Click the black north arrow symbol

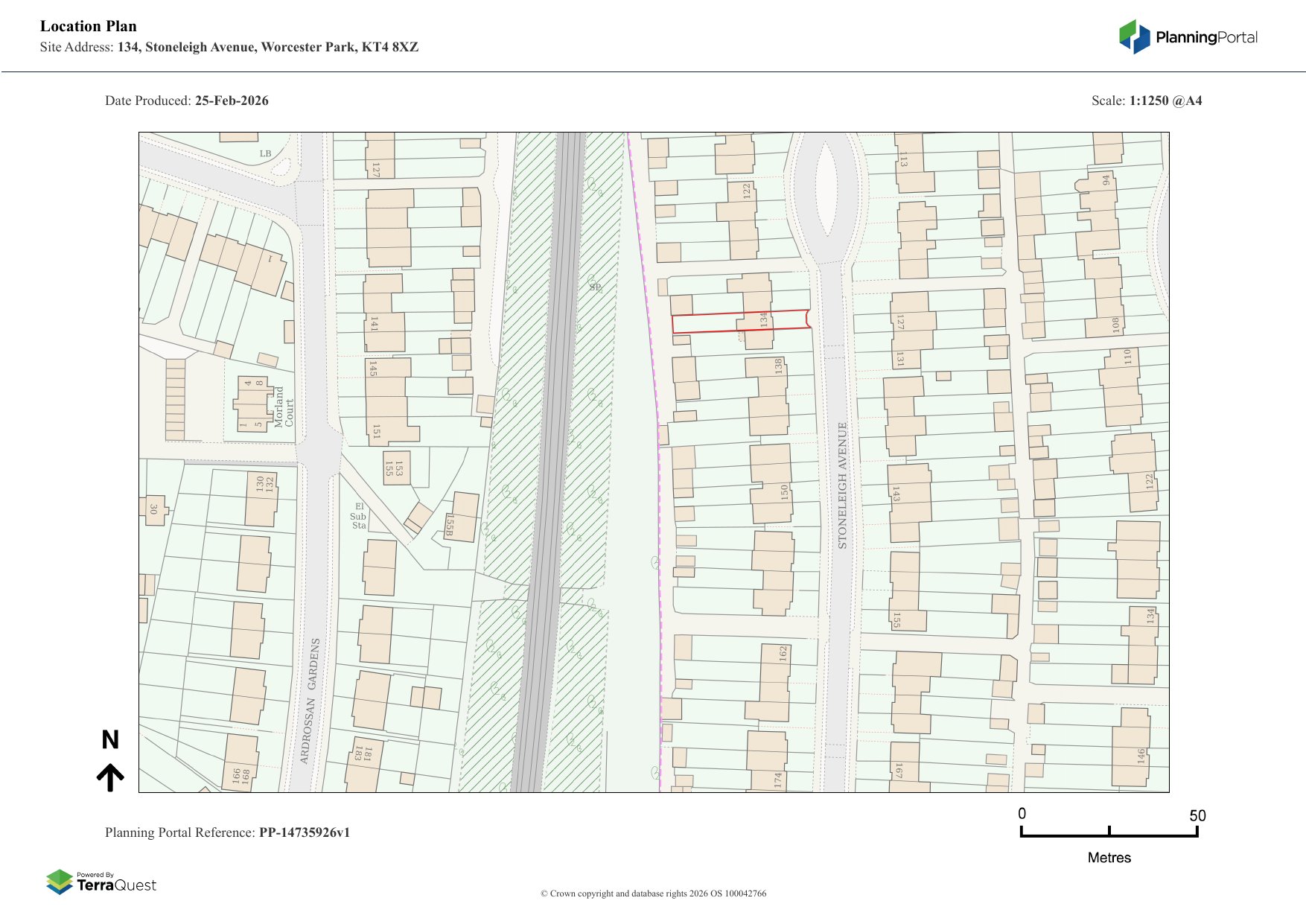110,777
